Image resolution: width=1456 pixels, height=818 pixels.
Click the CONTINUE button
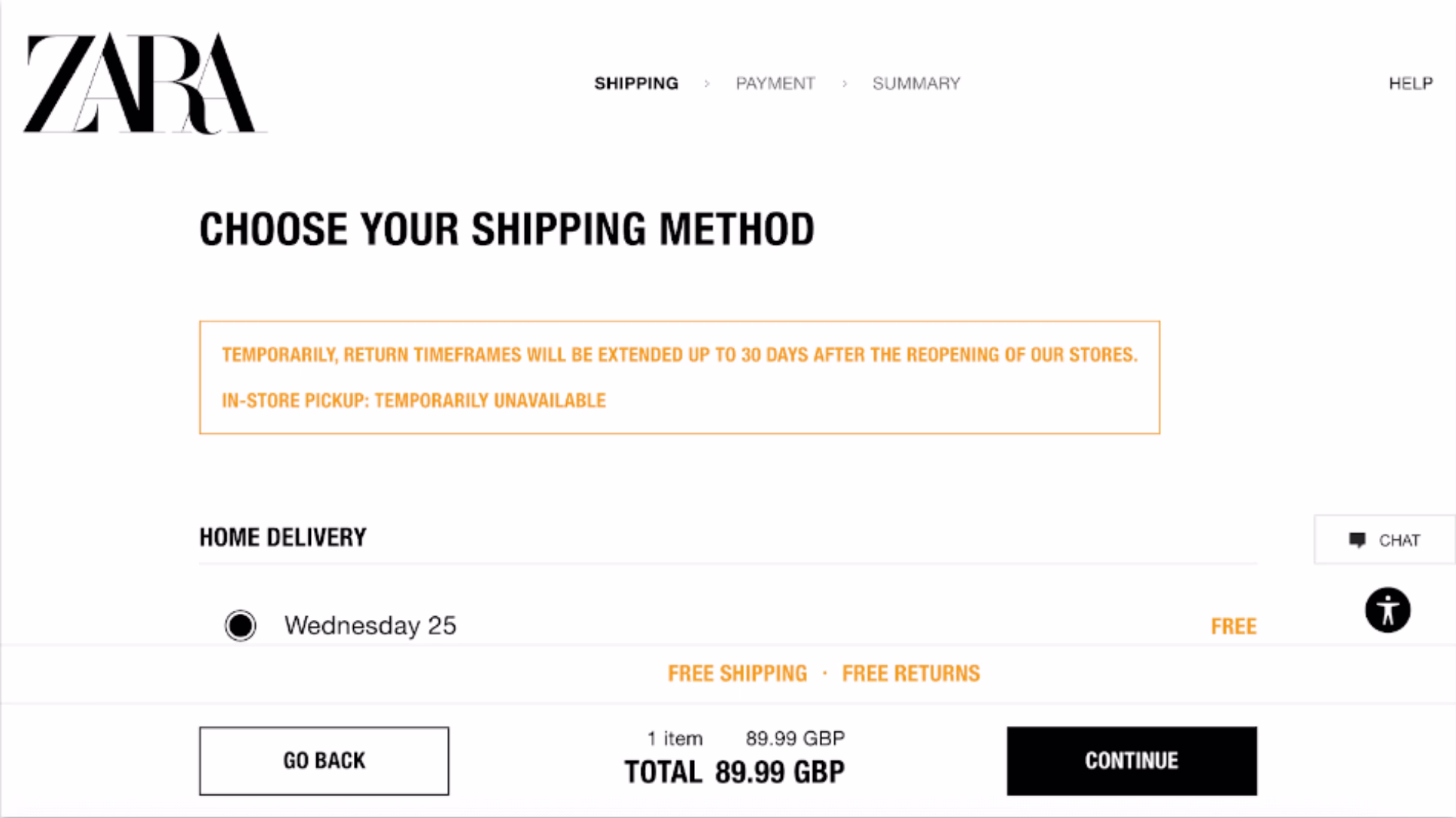pyautogui.click(x=1132, y=761)
